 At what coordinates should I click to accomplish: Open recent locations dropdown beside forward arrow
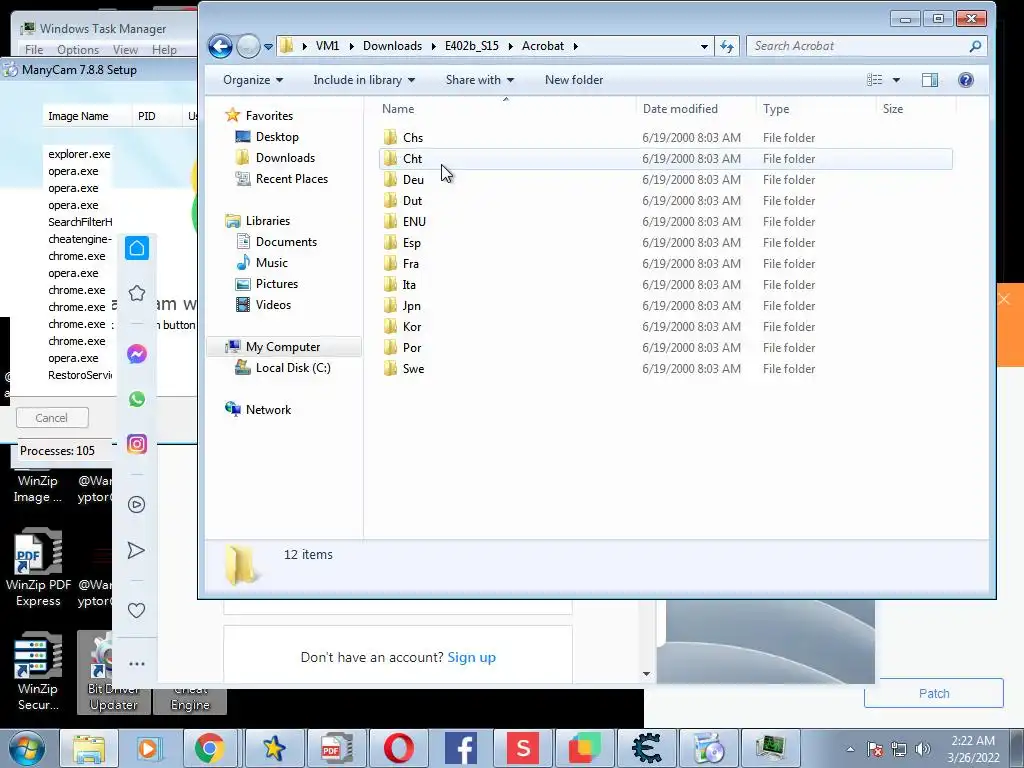(x=268, y=46)
